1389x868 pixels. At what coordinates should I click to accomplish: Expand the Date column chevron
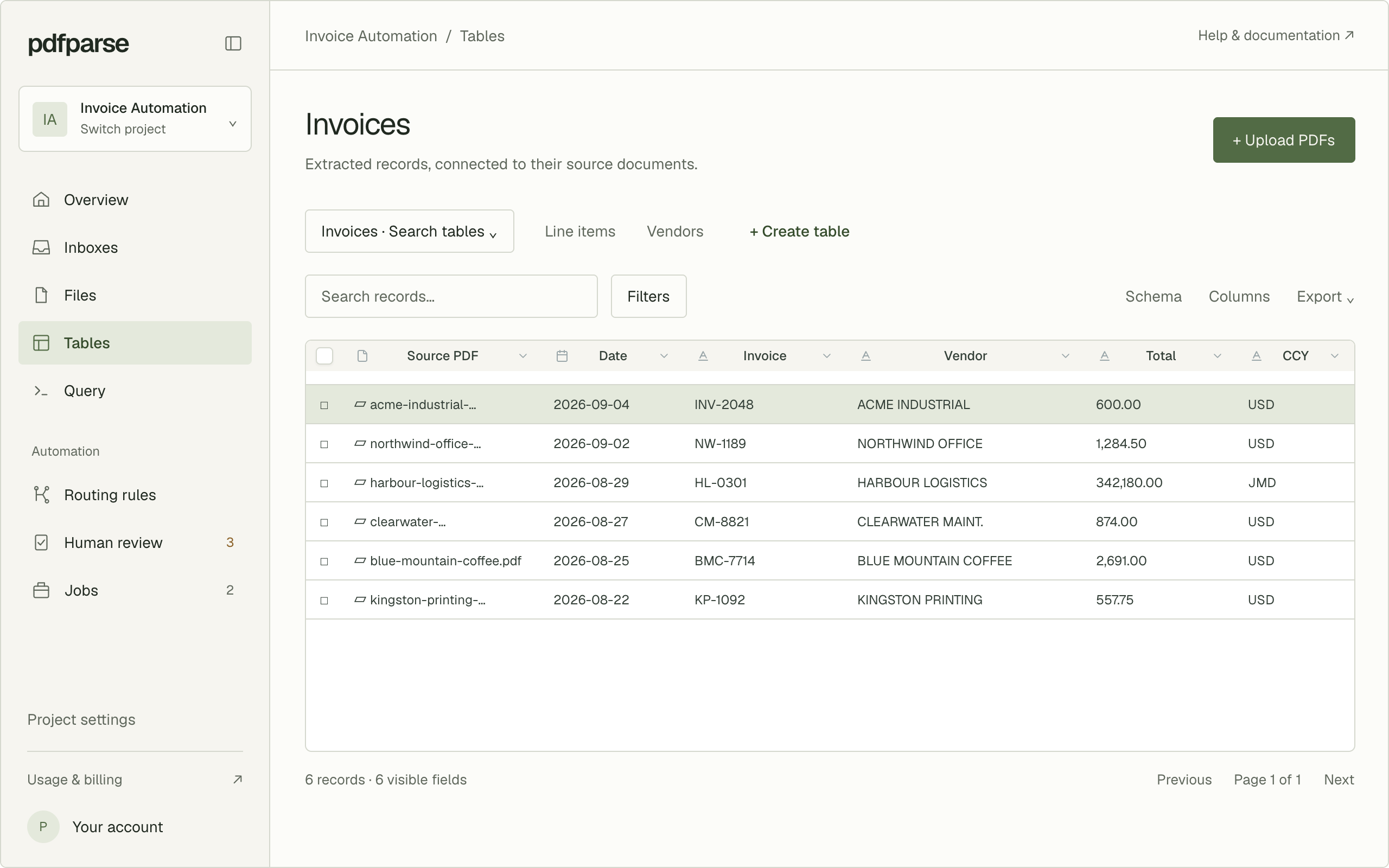(x=664, y=356)
